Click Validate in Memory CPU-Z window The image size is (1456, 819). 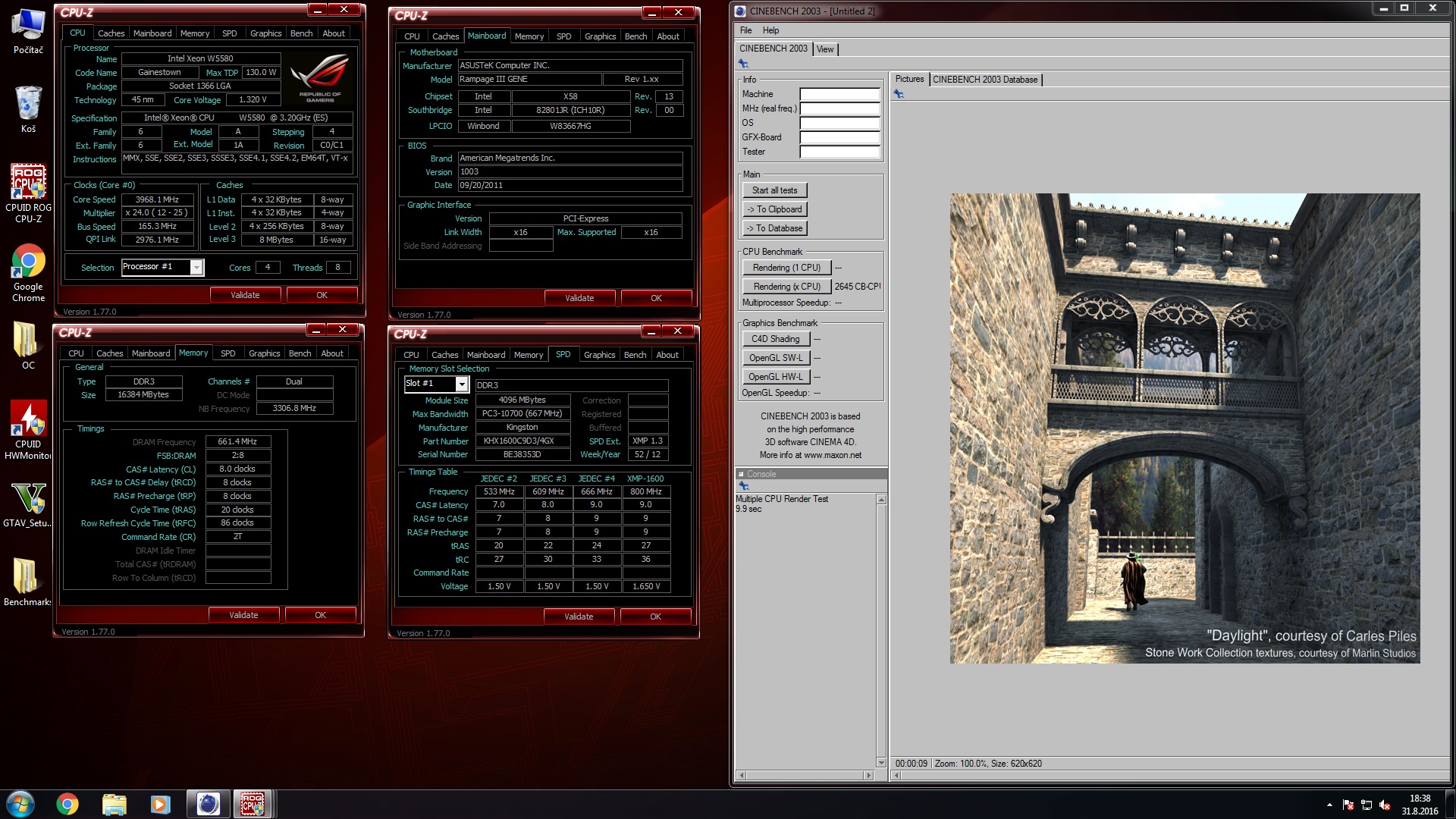point(243,615)
